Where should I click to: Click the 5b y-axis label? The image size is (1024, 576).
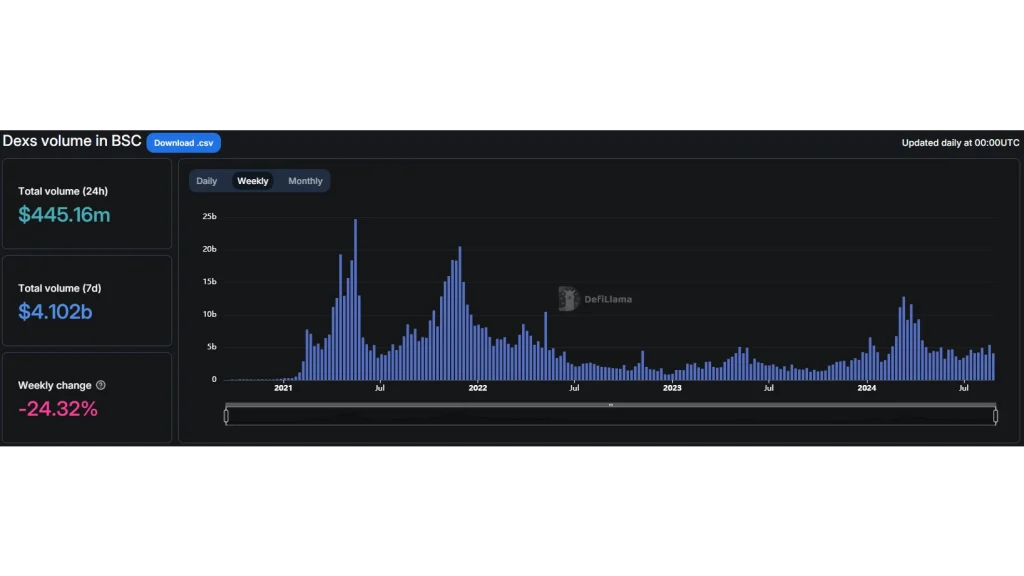tap(212, 347)
